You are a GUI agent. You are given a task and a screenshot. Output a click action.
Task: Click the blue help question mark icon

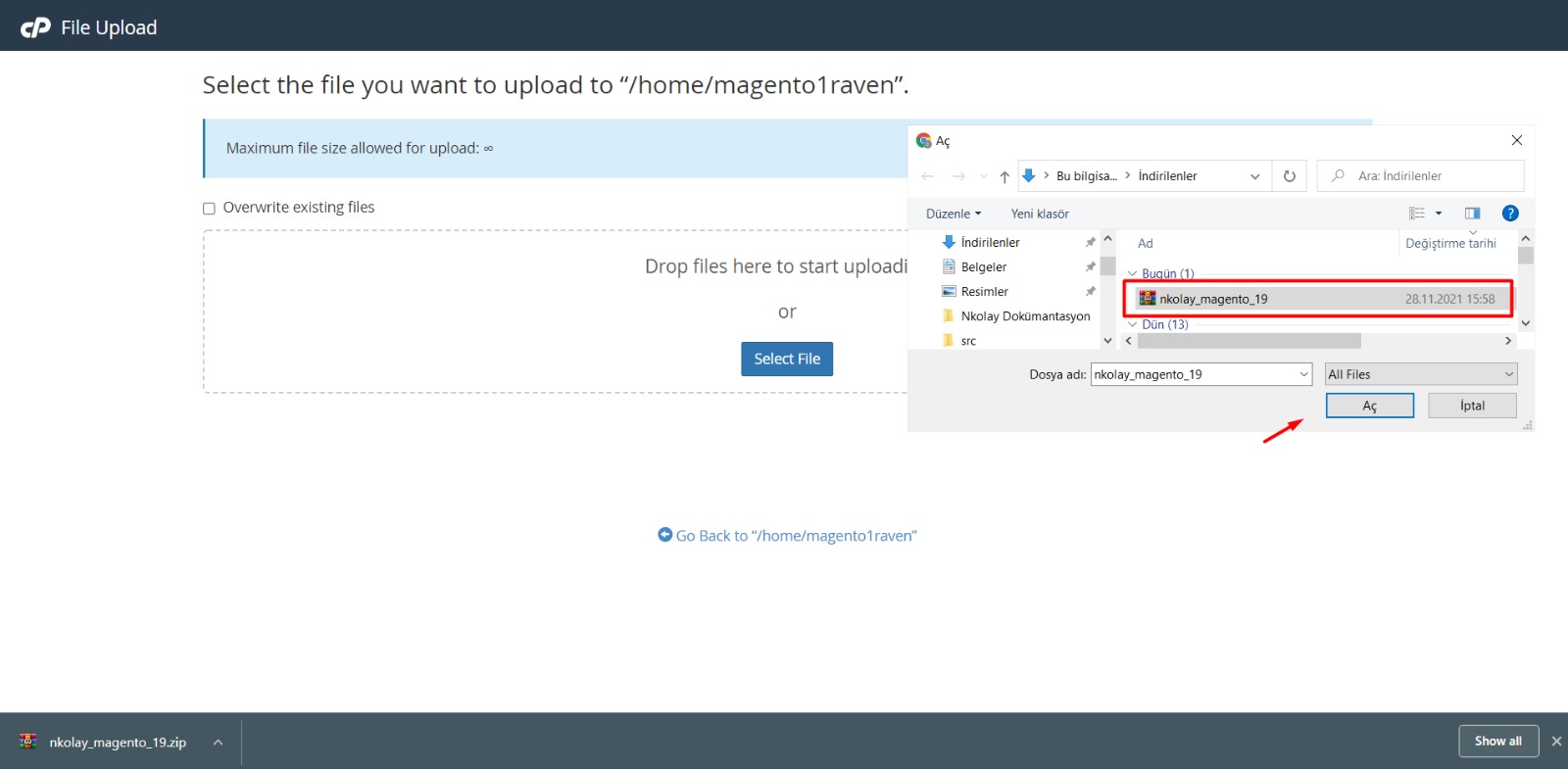(x=1510, y=214)
